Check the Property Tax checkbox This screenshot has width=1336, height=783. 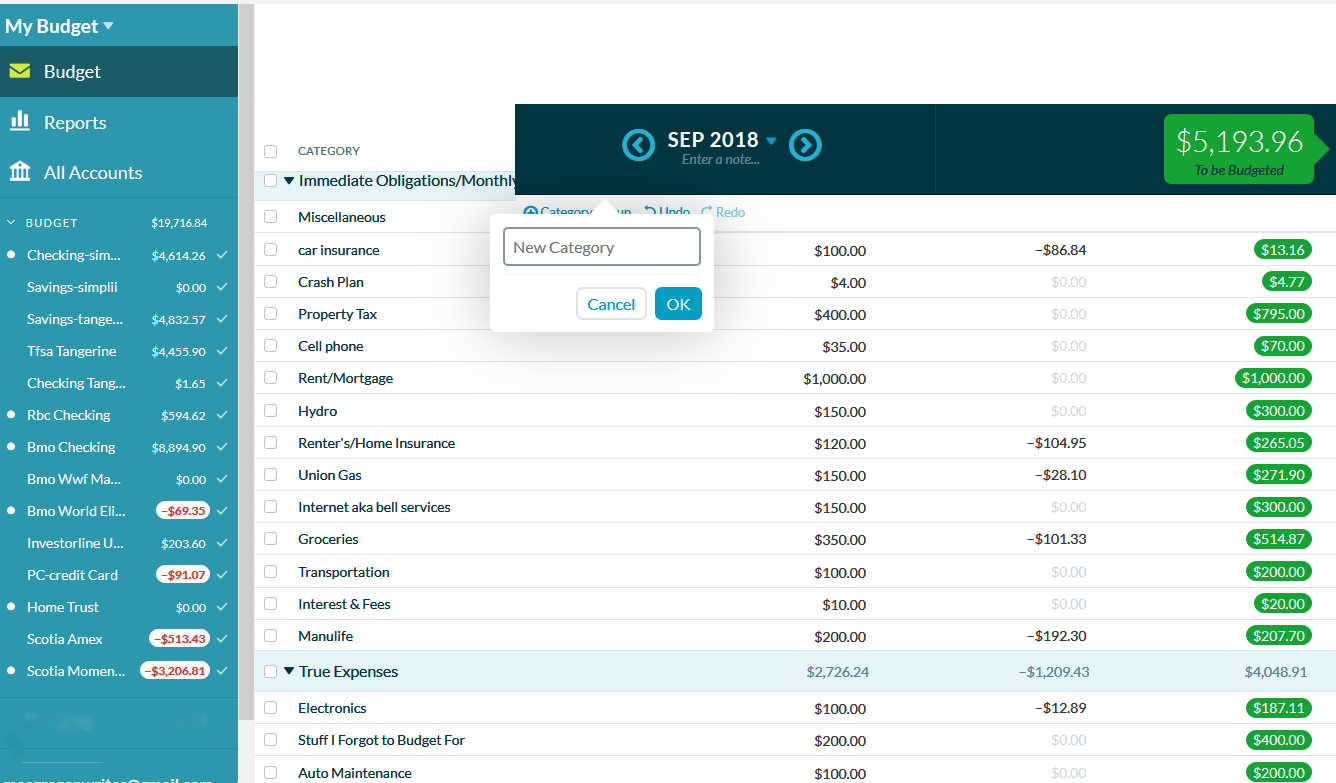point(271,314)
